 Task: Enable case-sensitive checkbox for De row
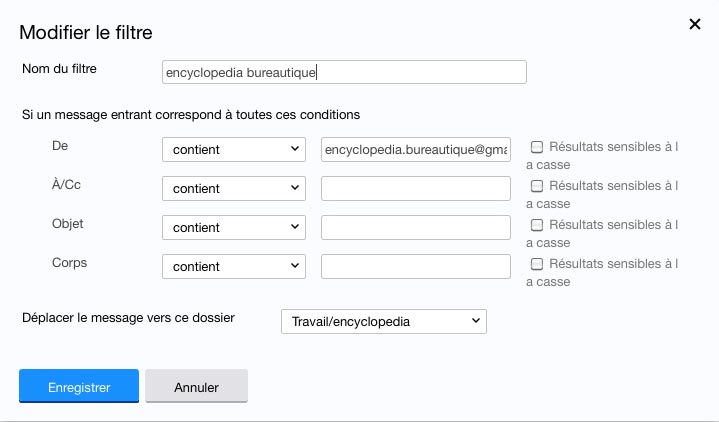click(x=537, y=147)
